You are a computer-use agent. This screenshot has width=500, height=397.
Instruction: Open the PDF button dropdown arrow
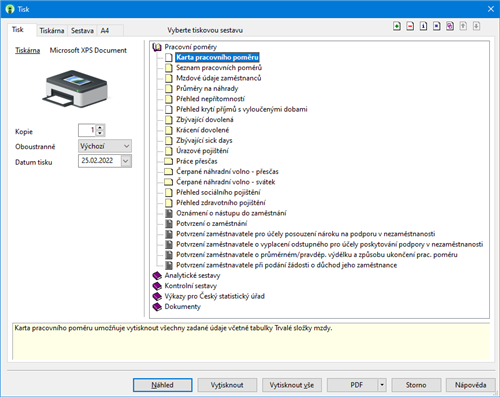coord(382,385)
